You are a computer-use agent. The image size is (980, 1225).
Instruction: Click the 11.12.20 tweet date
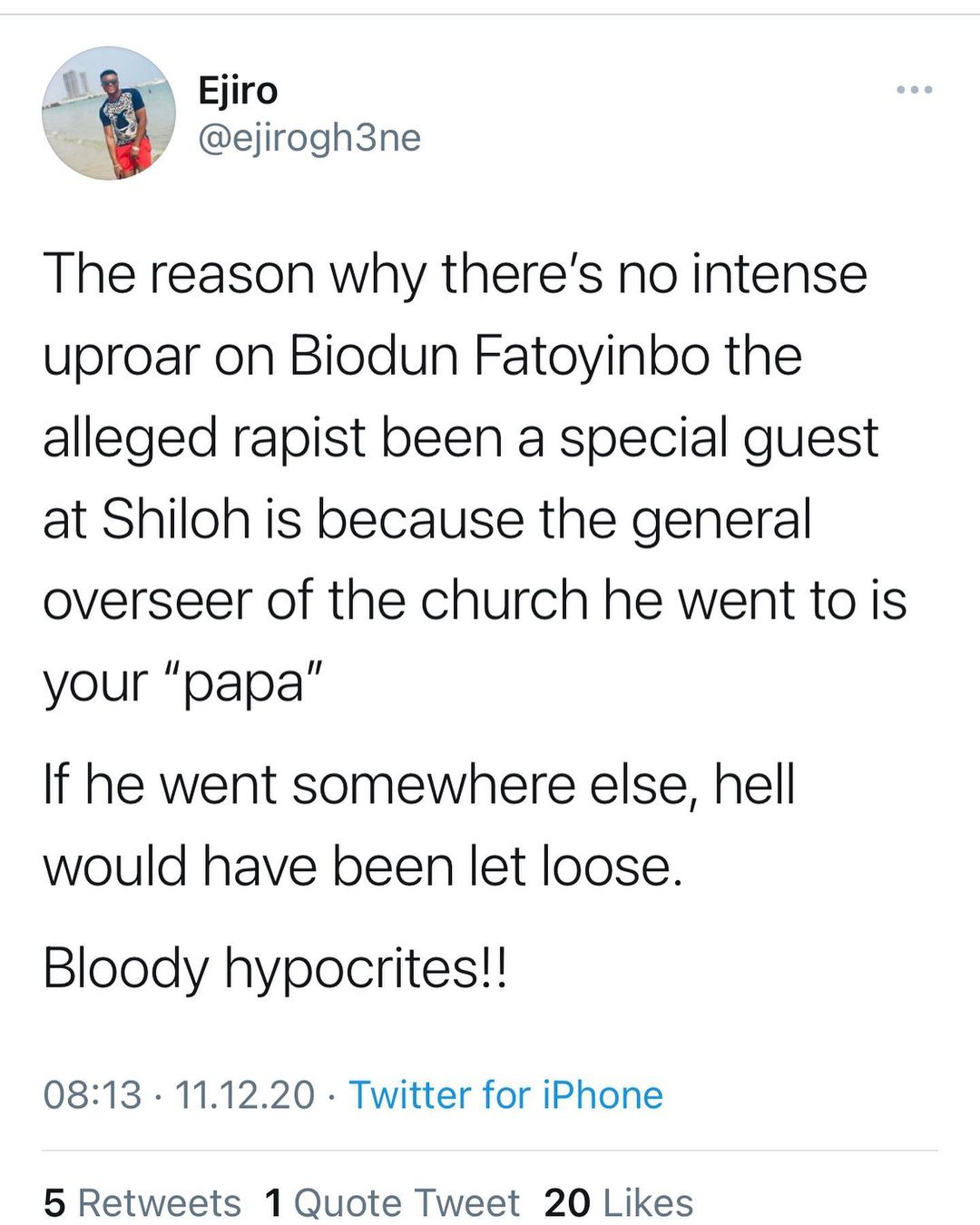245,1094
